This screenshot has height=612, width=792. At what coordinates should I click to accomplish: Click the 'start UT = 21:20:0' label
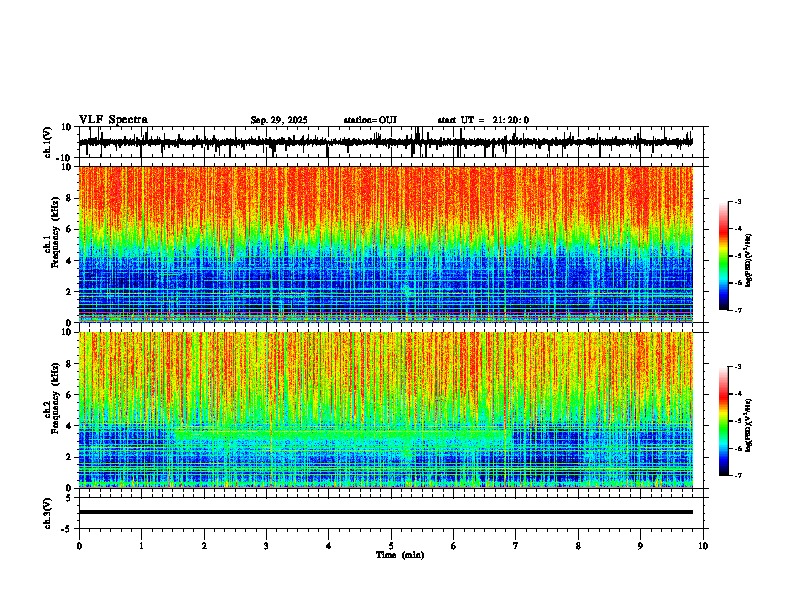(x=483, y=120)
